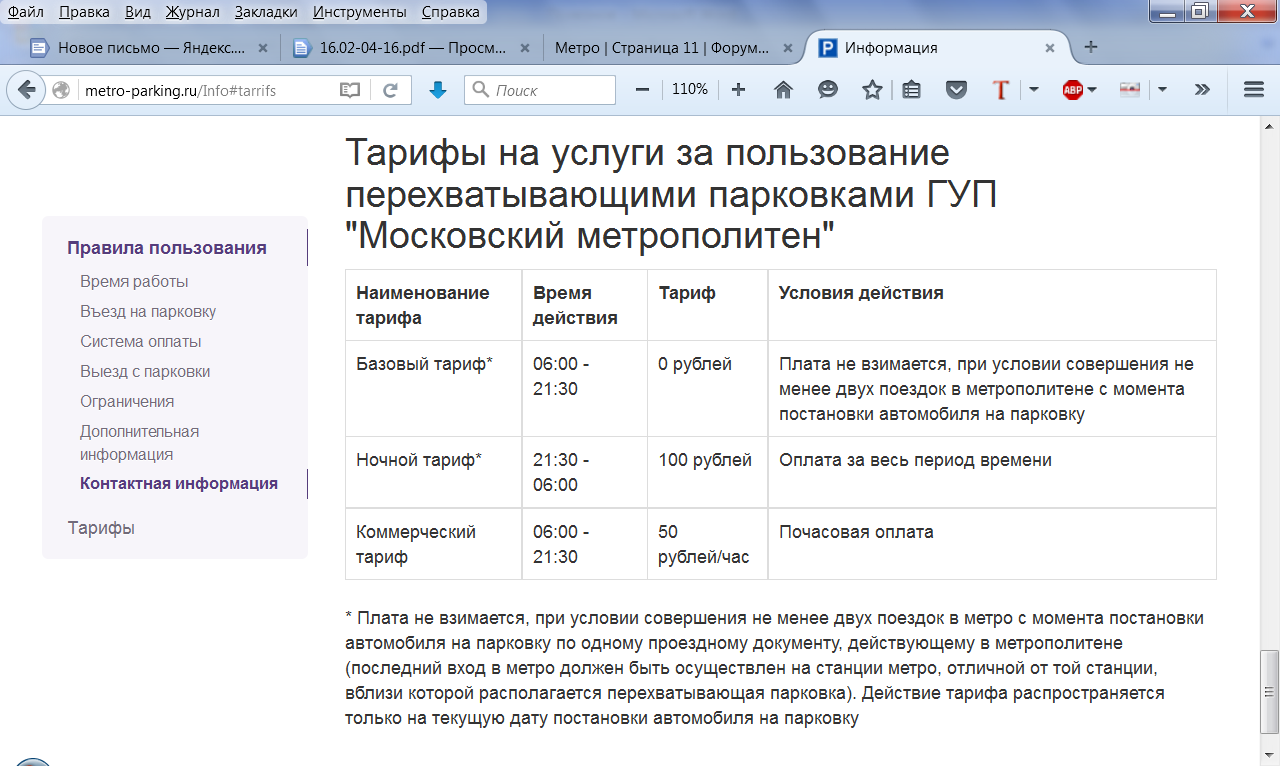Open the hamburger main menu

[1254, 90]
